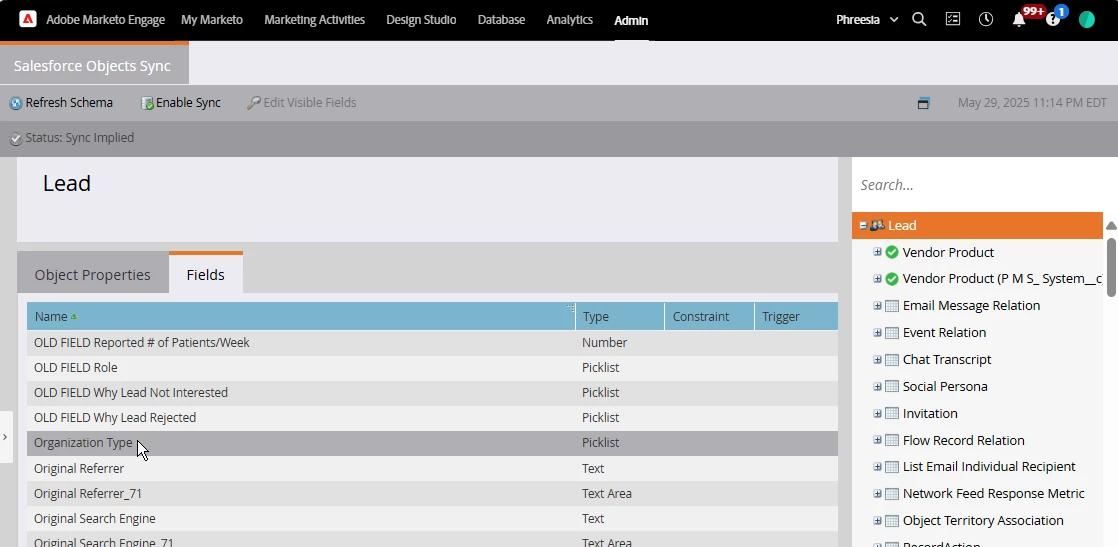Click the Lead people icon in tree
The image size is (1118, 547).
877,225
